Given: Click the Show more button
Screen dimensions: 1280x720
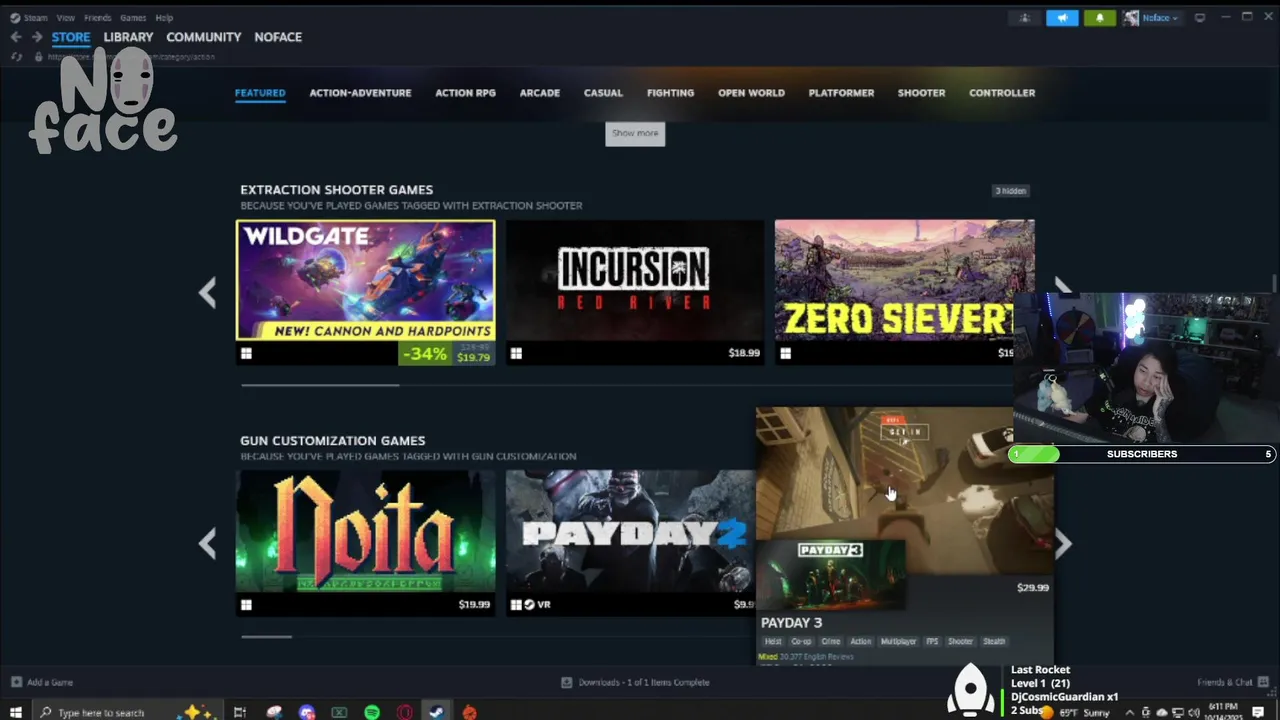Looking at the screenshot, I should 635,133.
